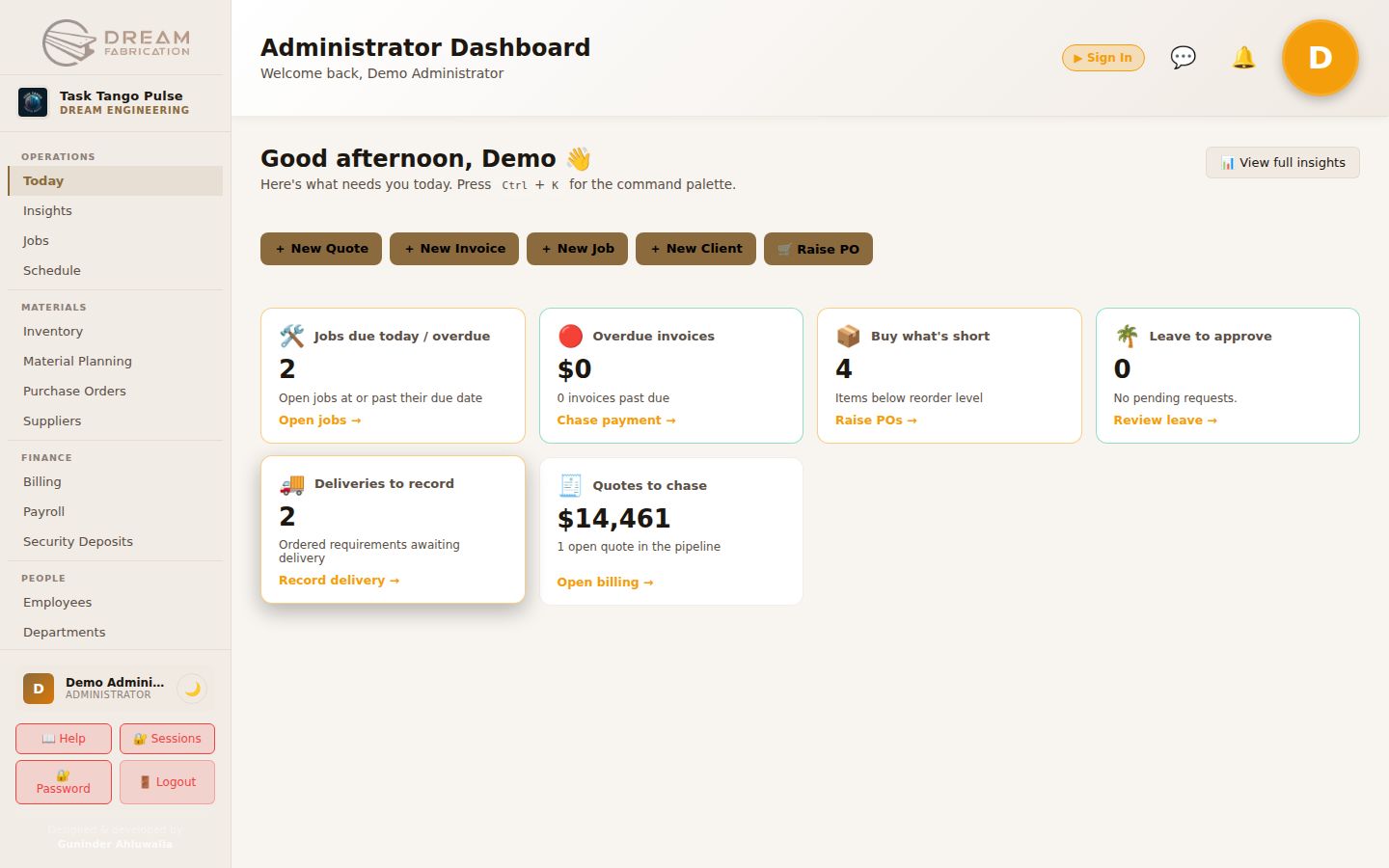Click the truck icon on Deliveries to record

point(292,483)
